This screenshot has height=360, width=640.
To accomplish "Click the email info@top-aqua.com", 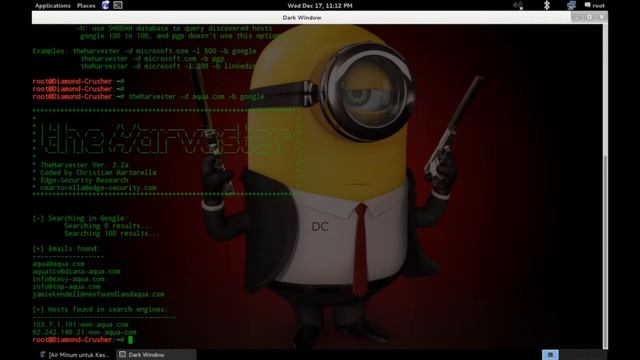I will tap(66, 287).
